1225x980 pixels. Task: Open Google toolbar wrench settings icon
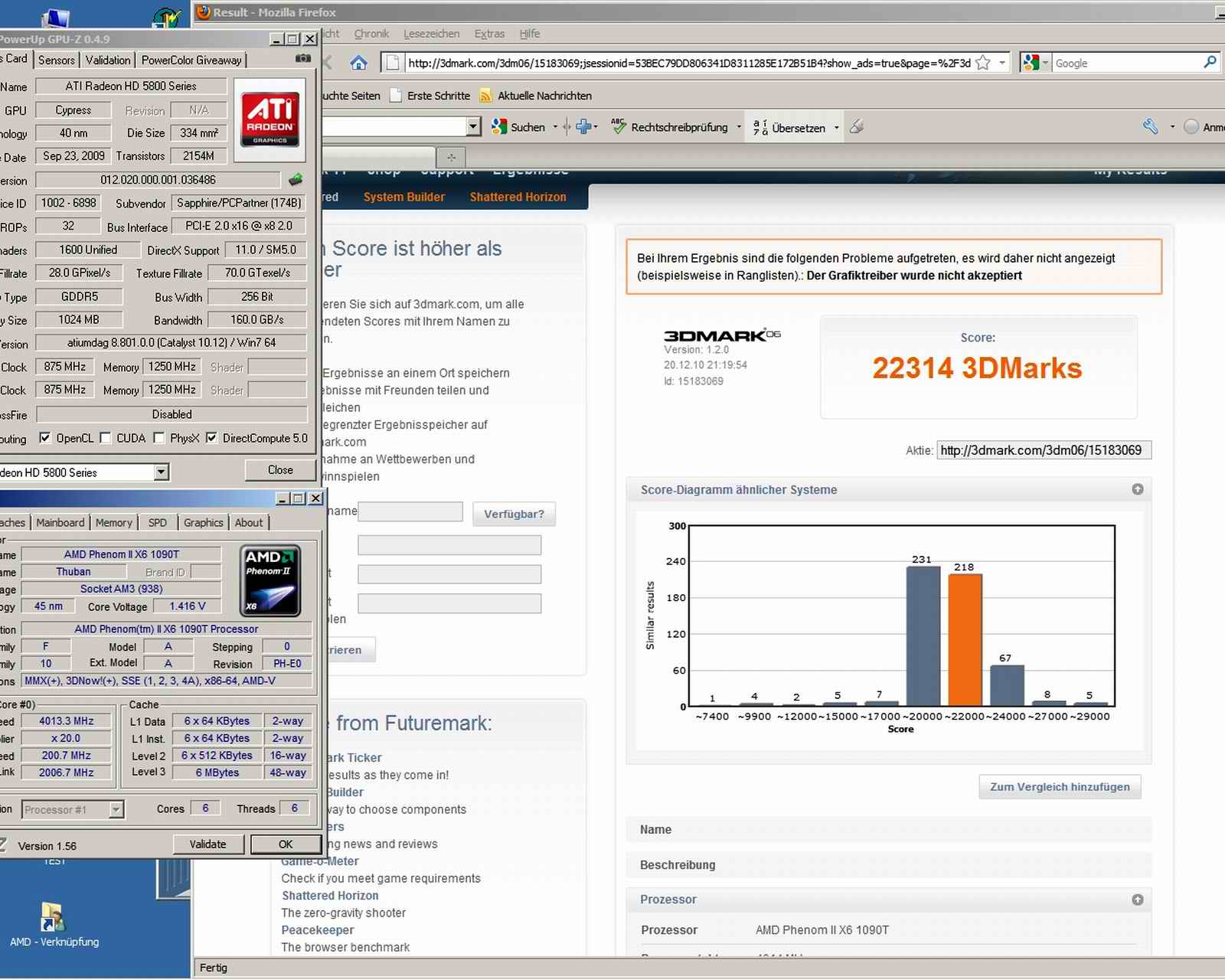pyautogui.click(x=1151, y=127)
